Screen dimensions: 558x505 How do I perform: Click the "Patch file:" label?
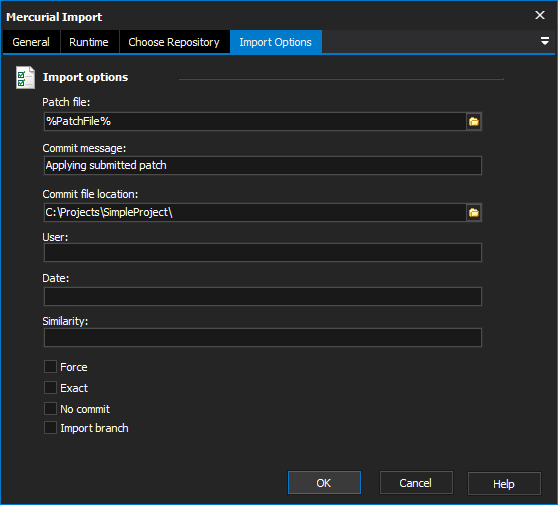pos(66,102)
